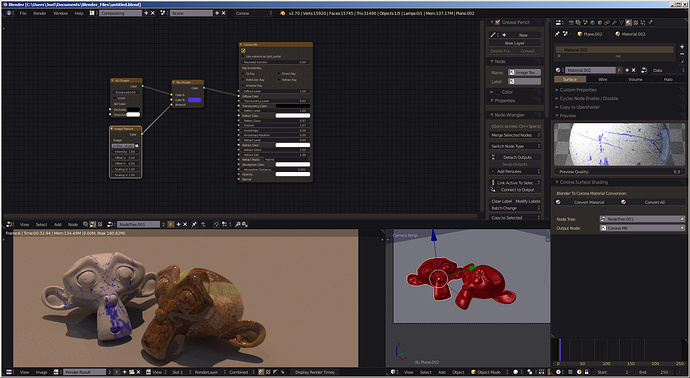Click the Node Name input field
Image resolution: width=690 pixels, height=378 pixels.
(x=525, y=72)
